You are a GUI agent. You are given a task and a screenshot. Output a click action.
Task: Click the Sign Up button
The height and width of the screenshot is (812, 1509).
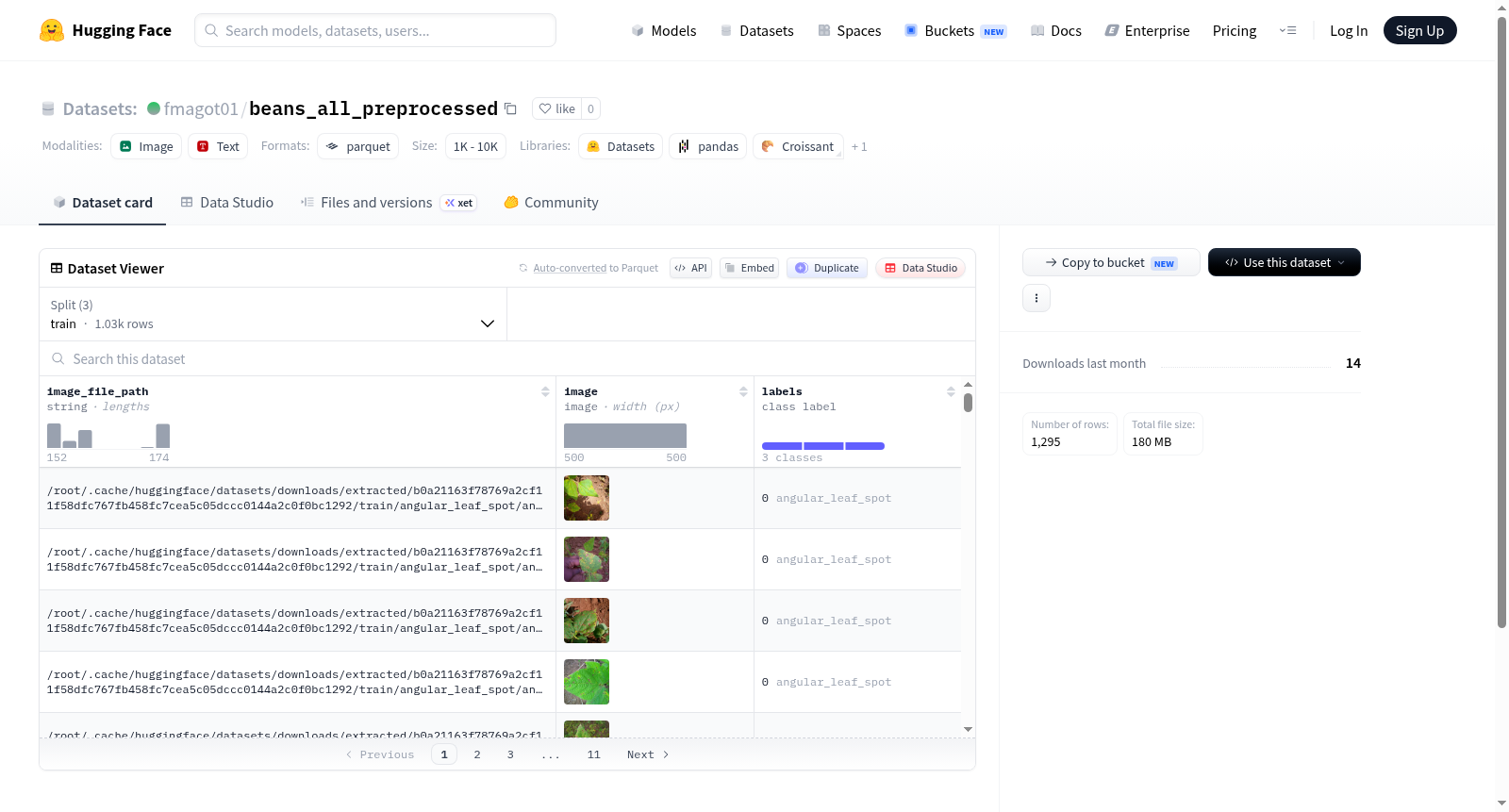click(x=1419, y=30)
